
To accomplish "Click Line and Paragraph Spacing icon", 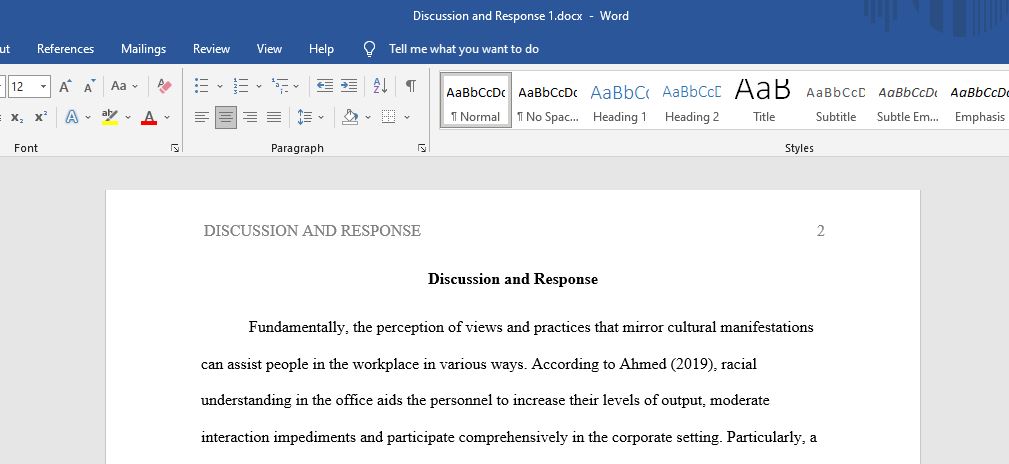I will [x=304, y=117].
